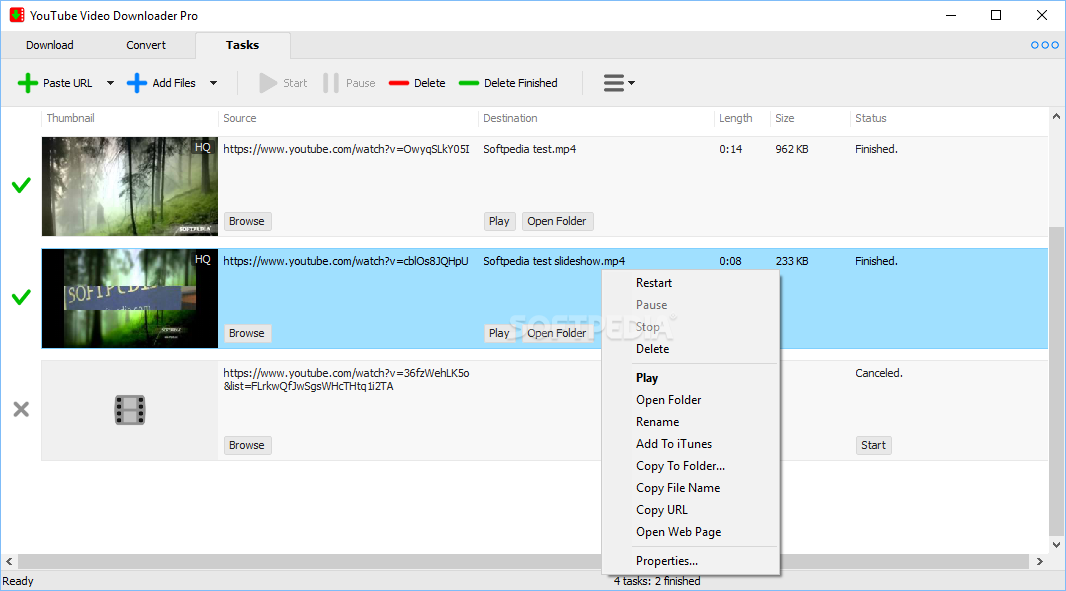Click the OwyqSLkY05I YouTube URL text
1066x591 pixels.
pos(347,149)
